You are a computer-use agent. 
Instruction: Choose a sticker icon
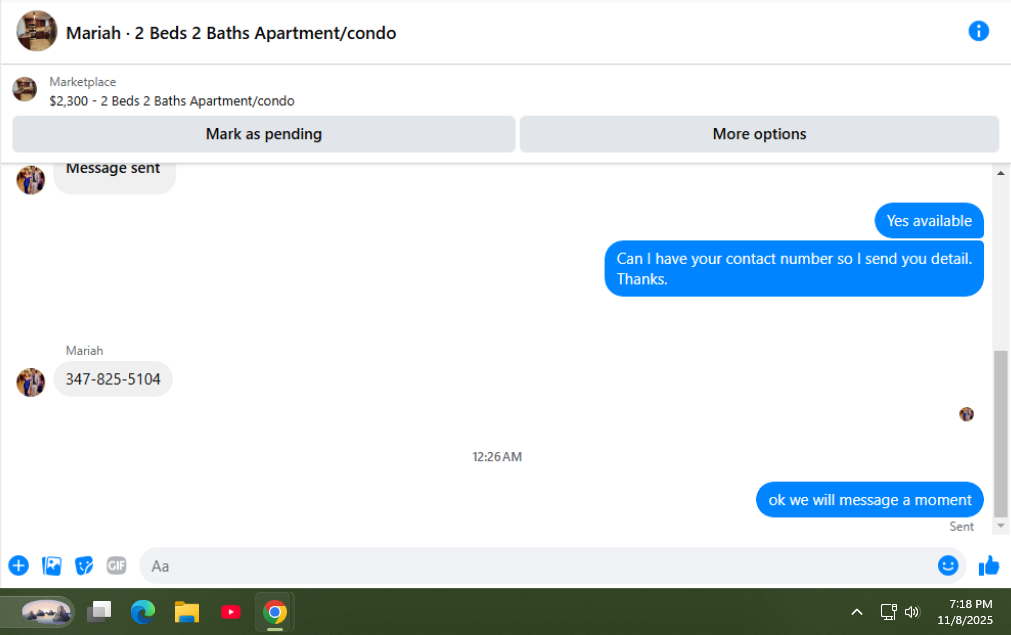(84, 565)
